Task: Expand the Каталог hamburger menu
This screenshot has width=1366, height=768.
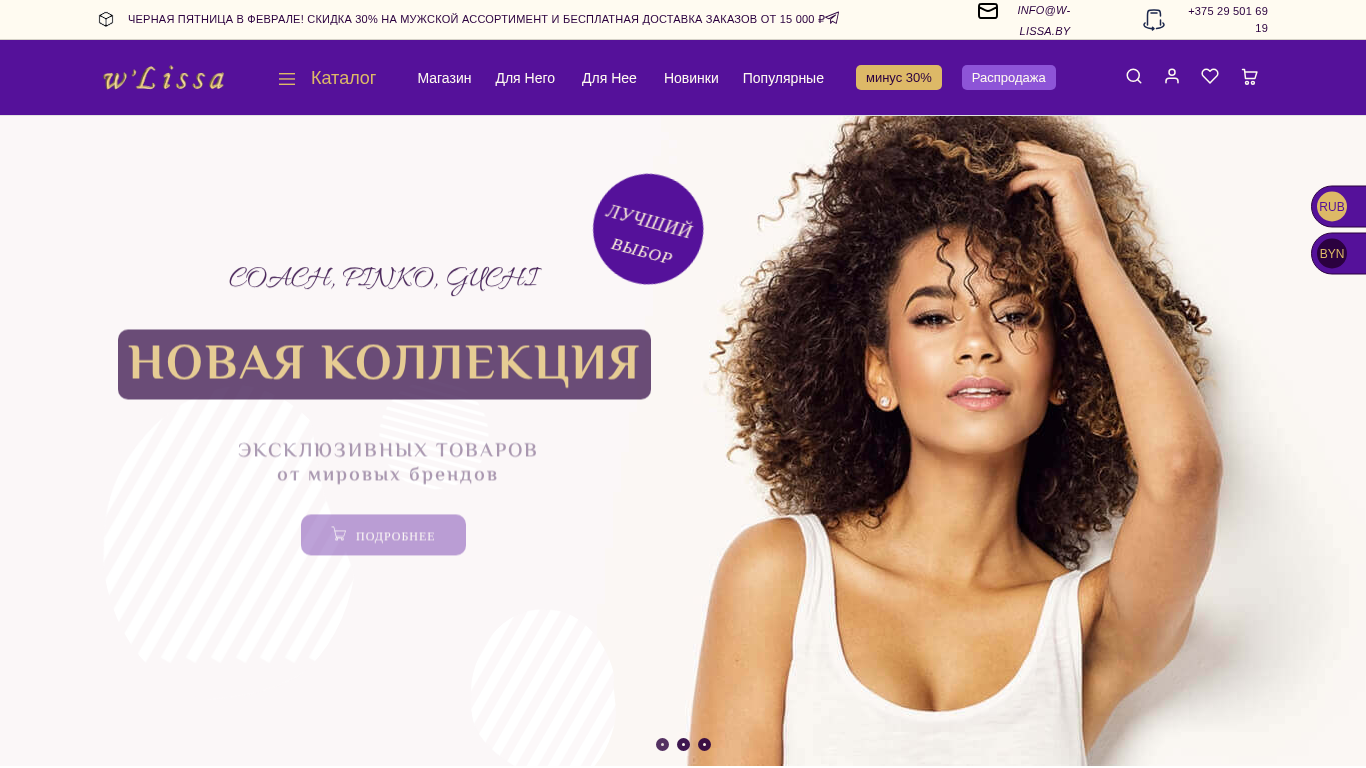Action: 327,78
